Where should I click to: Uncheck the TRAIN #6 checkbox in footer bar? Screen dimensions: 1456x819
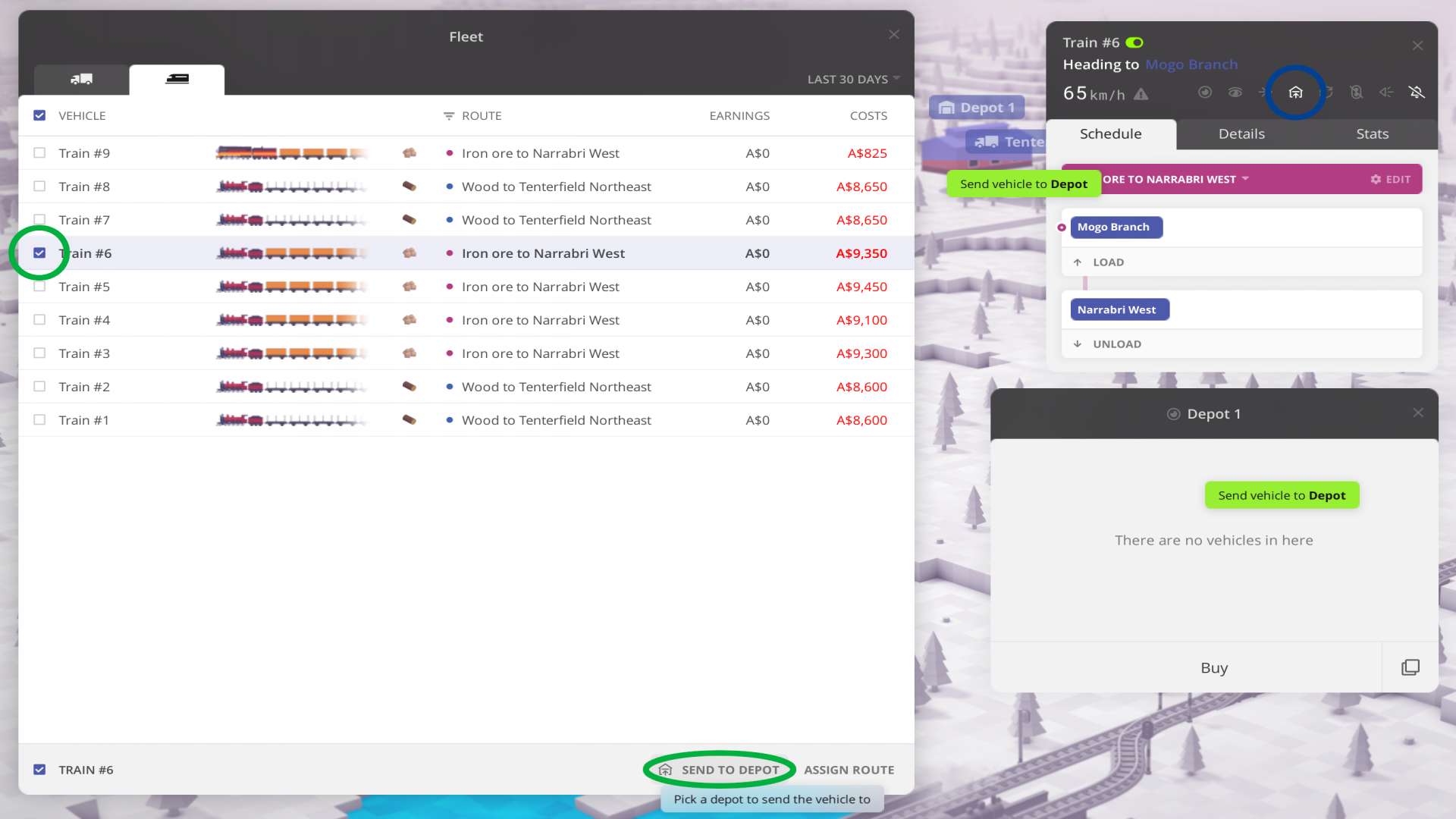point(39,770)
